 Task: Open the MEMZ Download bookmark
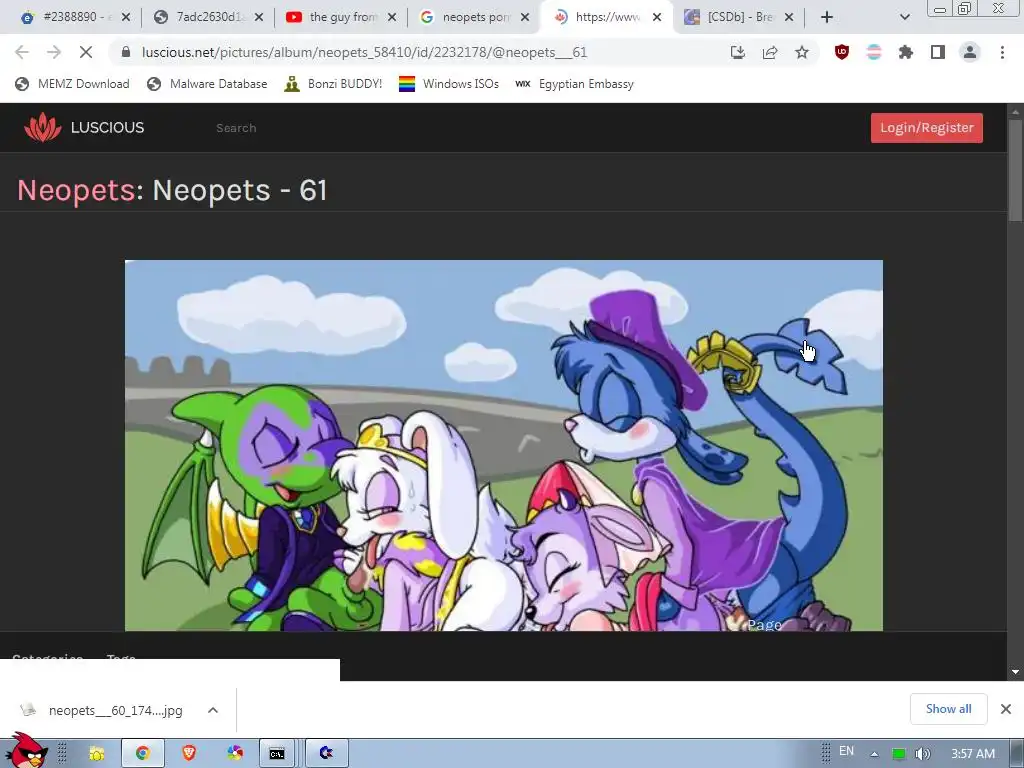click(x=72, y=84)
